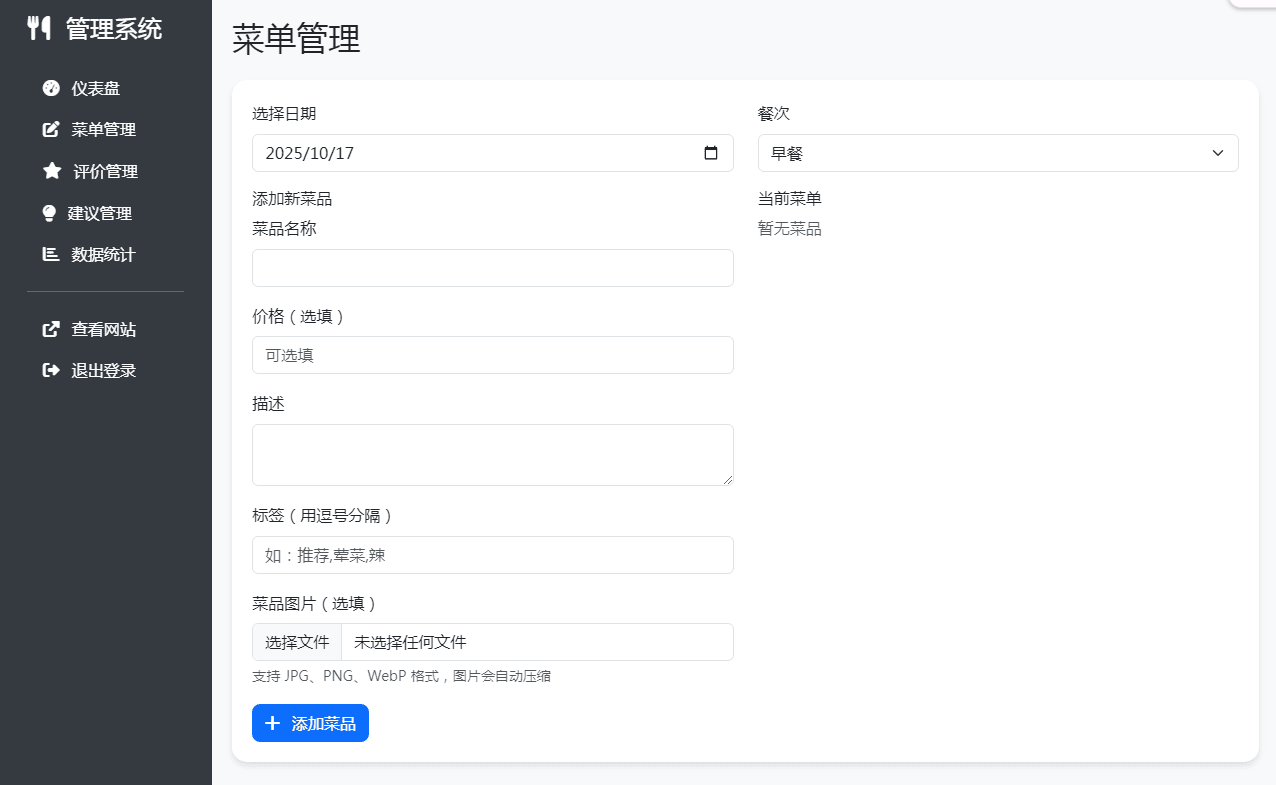
Task: Click the logout arrow icon
Action: click(x=51, y=371)
